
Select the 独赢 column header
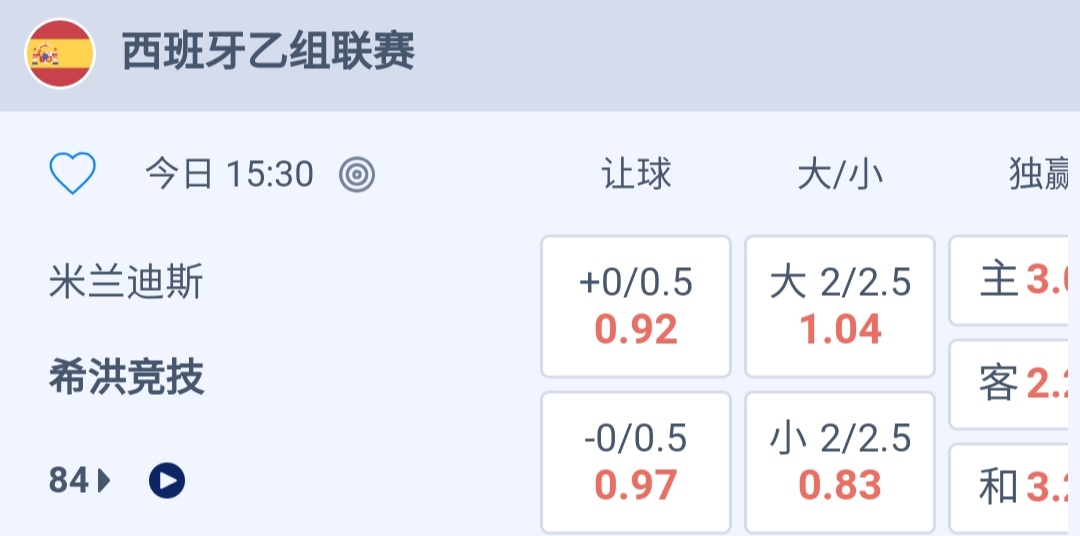[1040, 175]
